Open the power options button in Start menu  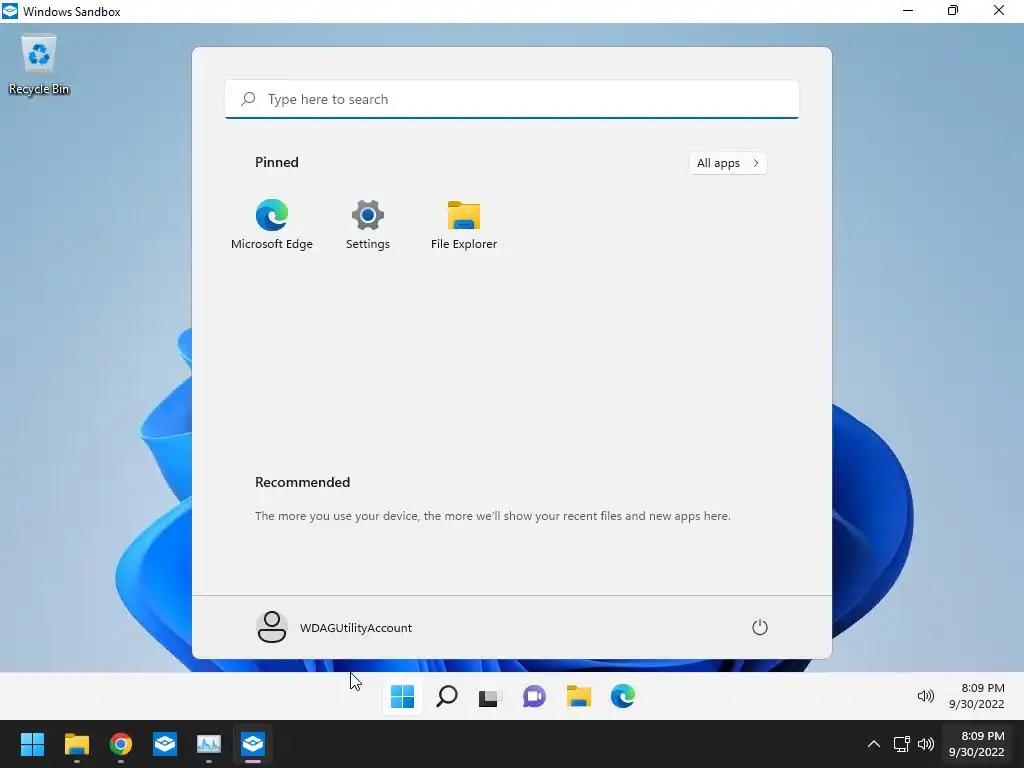pyautogui.click(x=760, y=627)
